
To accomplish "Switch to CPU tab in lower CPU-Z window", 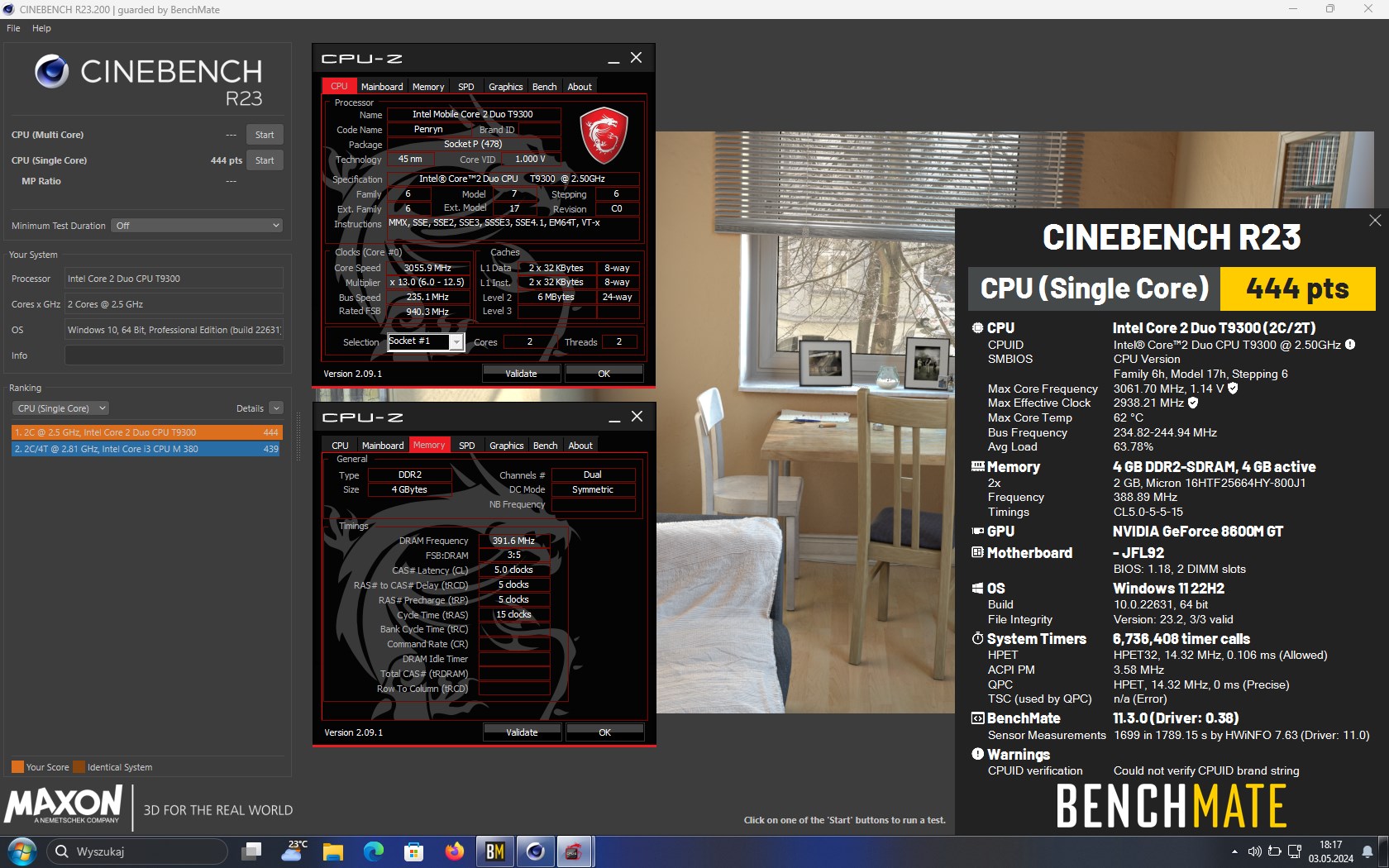I will pyautogui.click(x=340, y=446).
